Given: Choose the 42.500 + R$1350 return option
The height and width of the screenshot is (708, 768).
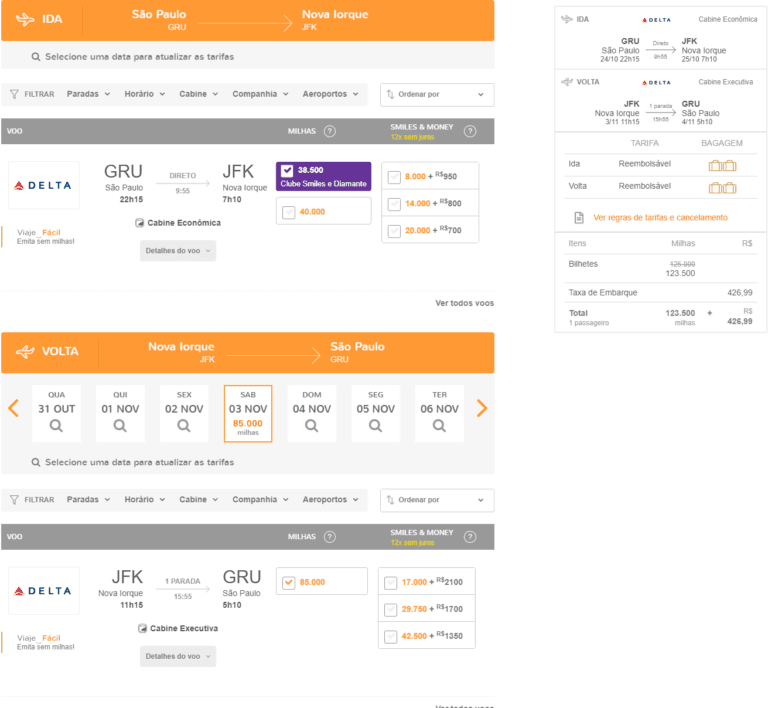Looking at the screenshot, I should (391, 636).
